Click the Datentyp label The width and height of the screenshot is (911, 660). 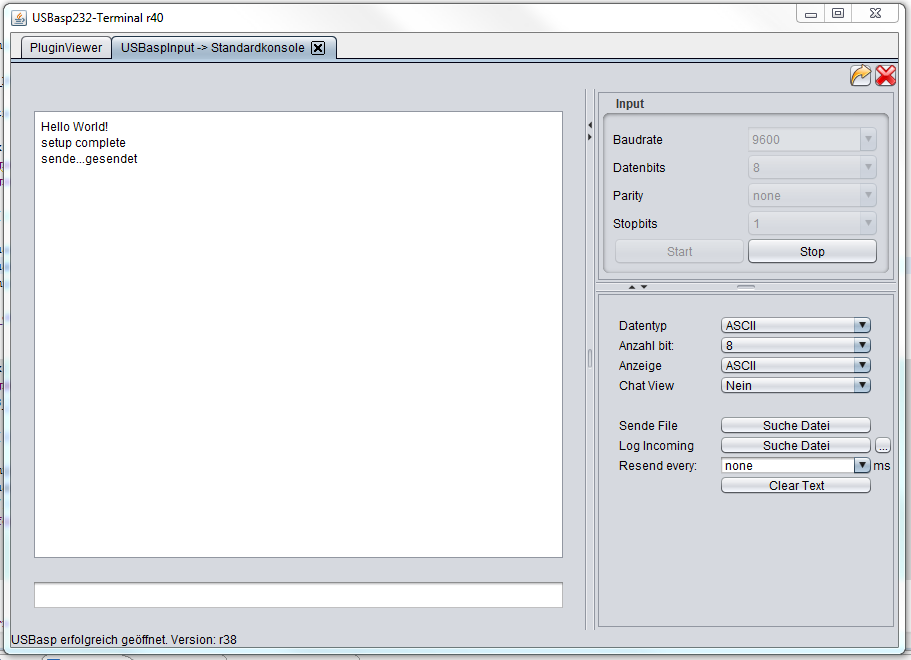coord(643,325)
